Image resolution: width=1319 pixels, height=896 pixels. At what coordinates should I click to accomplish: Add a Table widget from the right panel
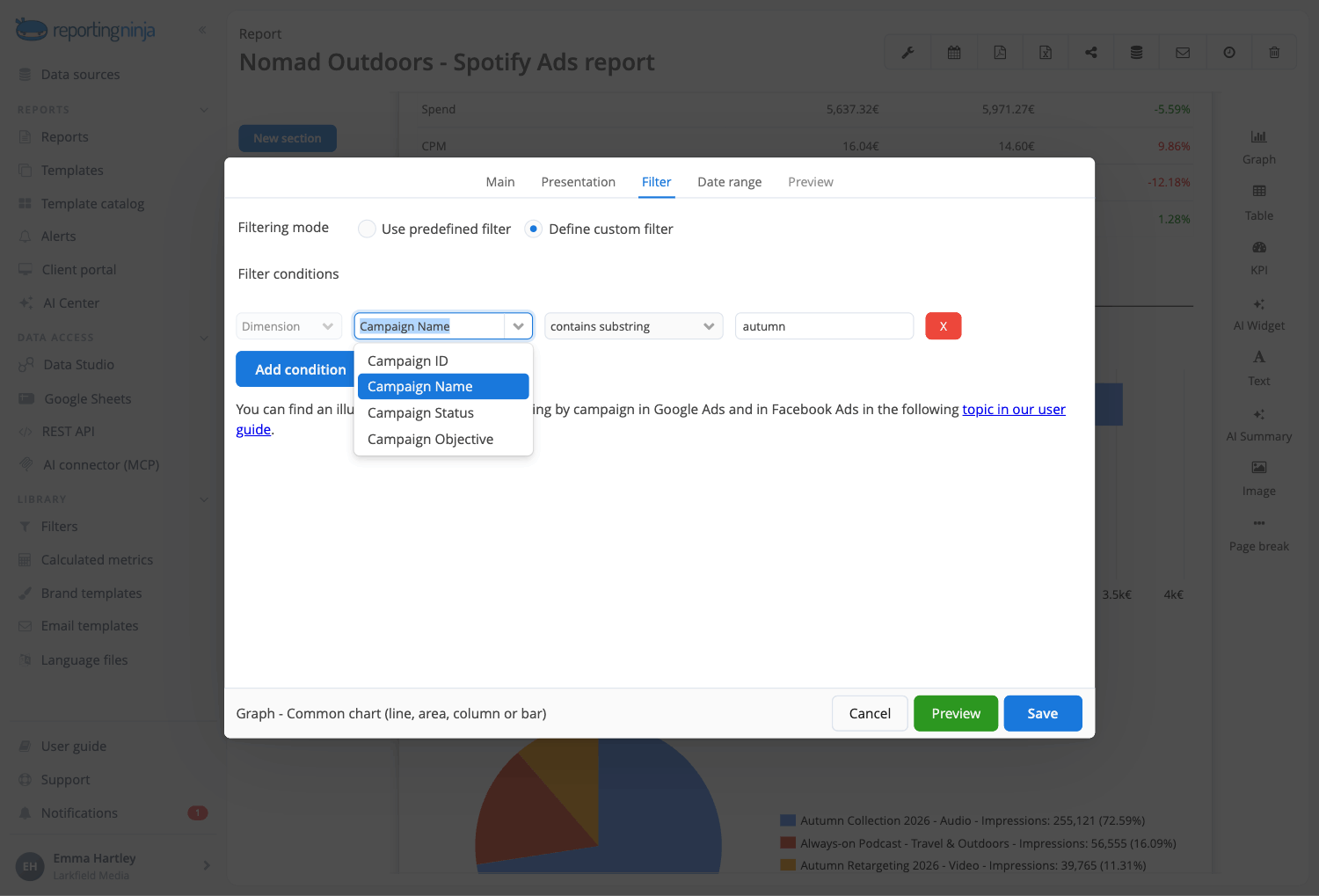[1259, 202]
